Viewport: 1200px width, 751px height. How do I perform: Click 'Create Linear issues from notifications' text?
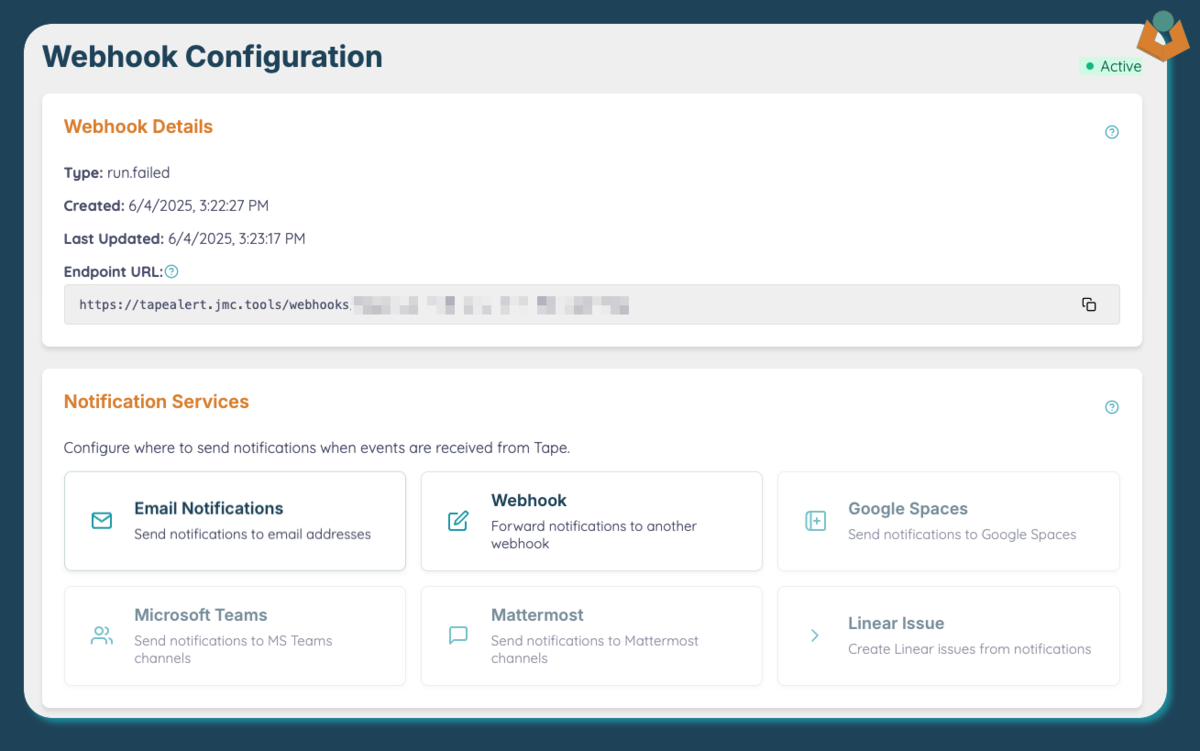point(970,649)
